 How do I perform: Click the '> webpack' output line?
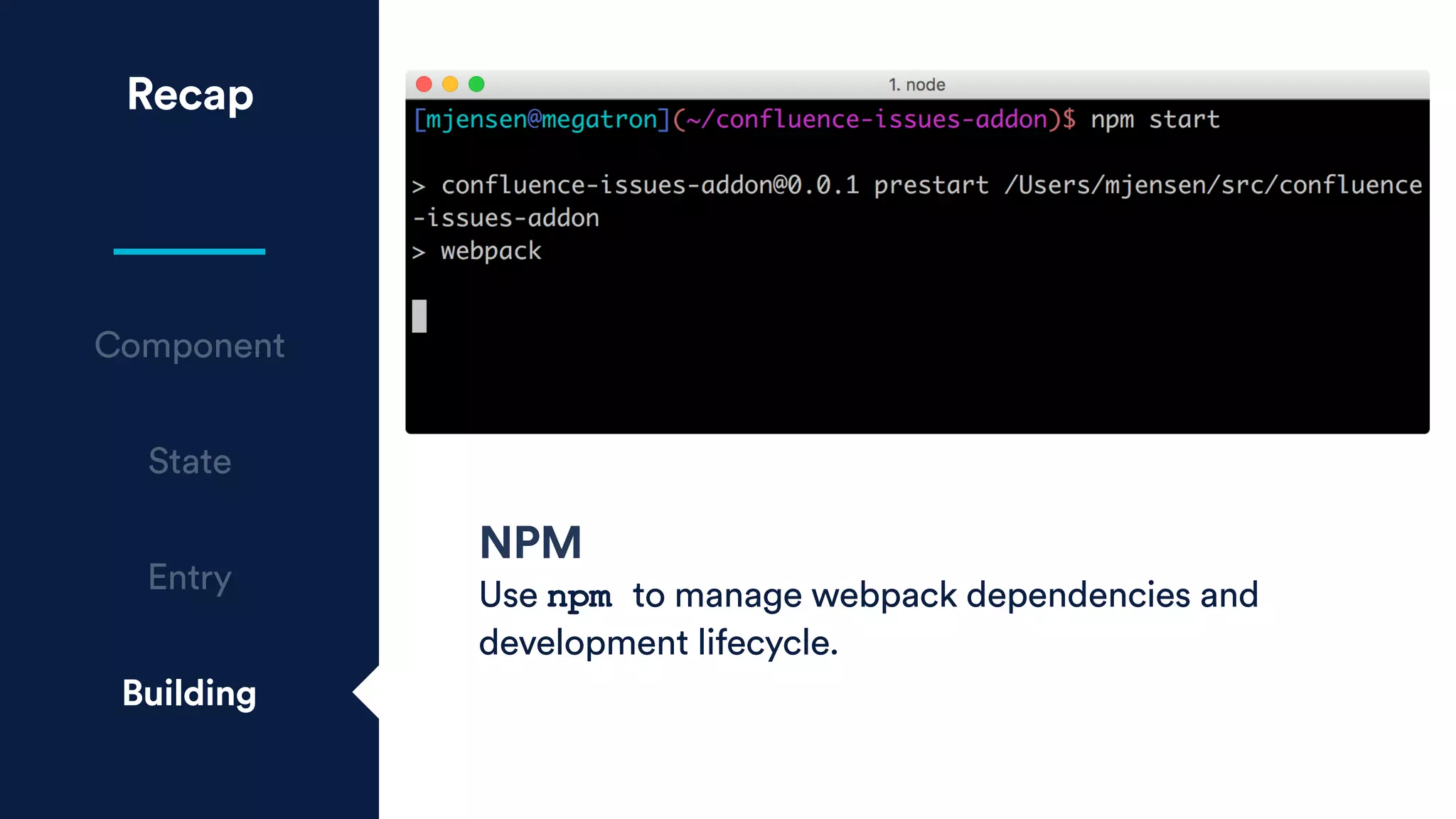[x=476, y=252]
